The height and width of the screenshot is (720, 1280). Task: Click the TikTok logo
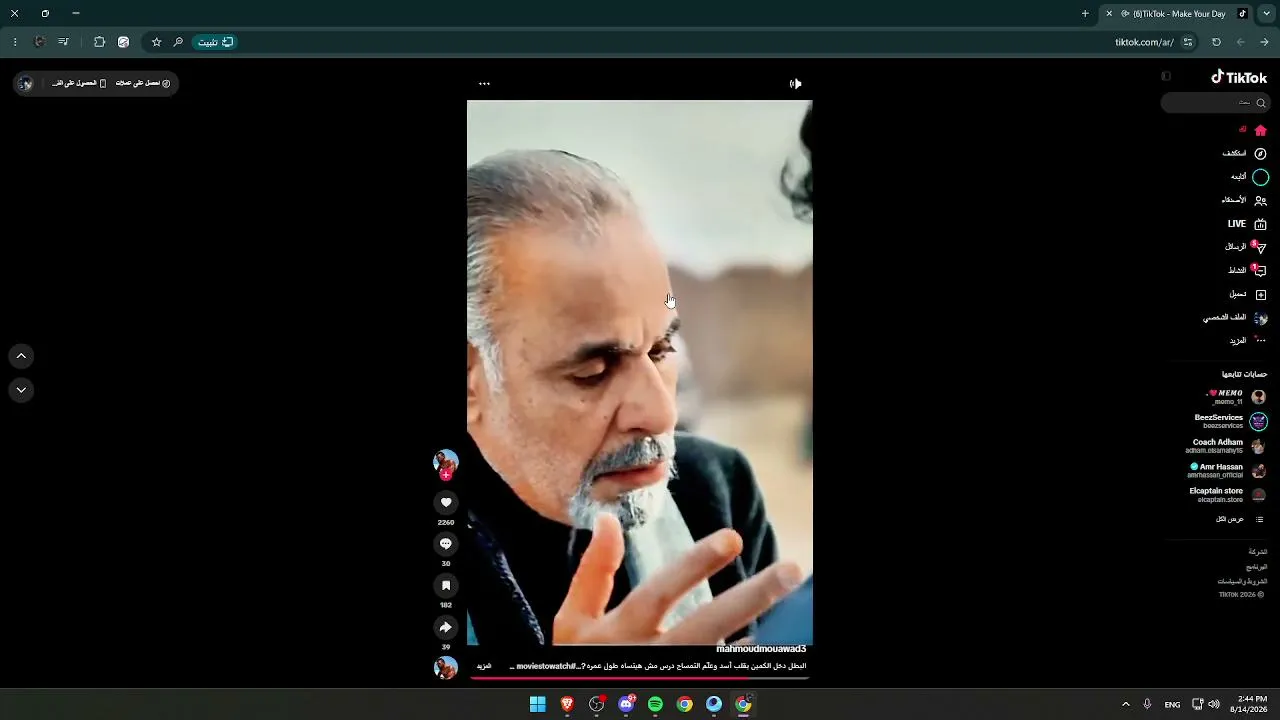coord(1239,77)
